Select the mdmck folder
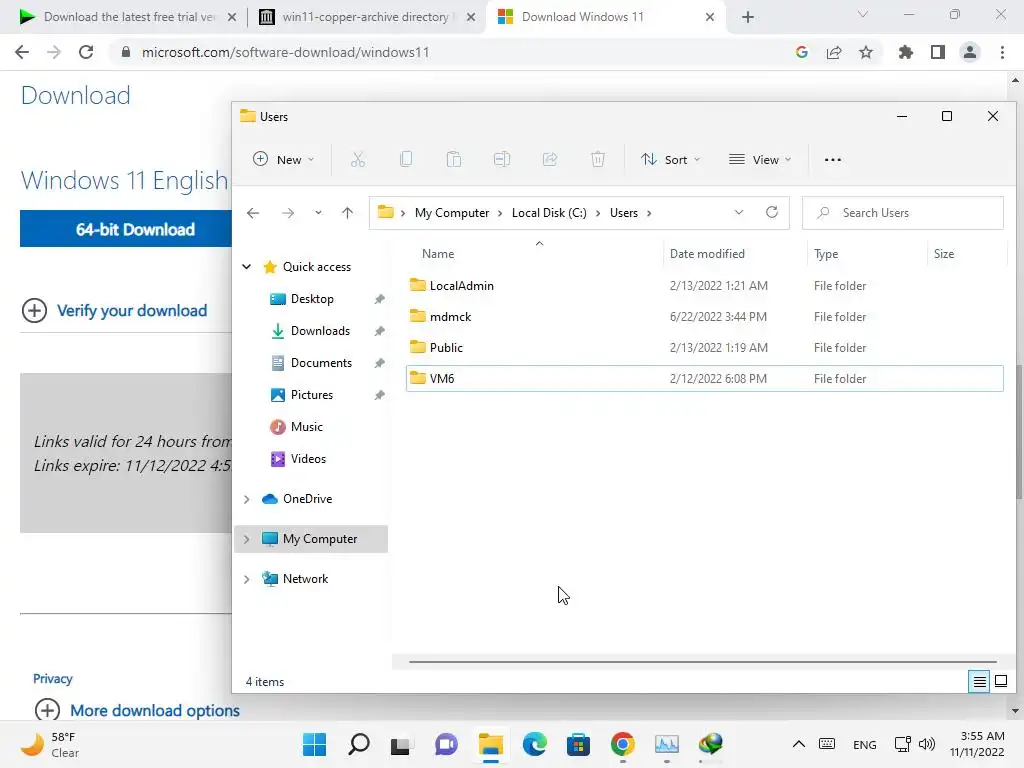Screen dimensions: 1024x768 704,317
